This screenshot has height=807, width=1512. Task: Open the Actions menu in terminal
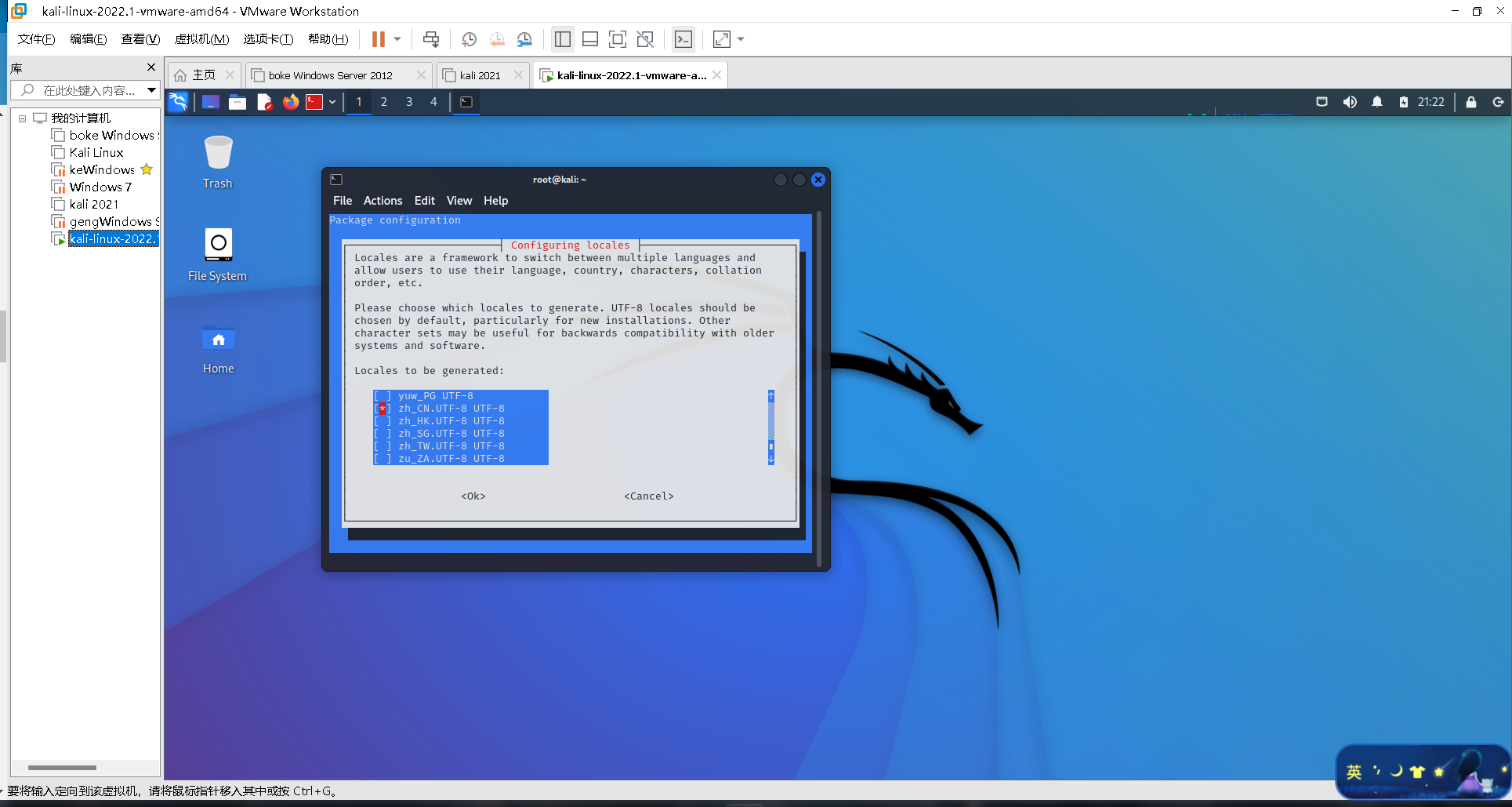tap(383, 201)
